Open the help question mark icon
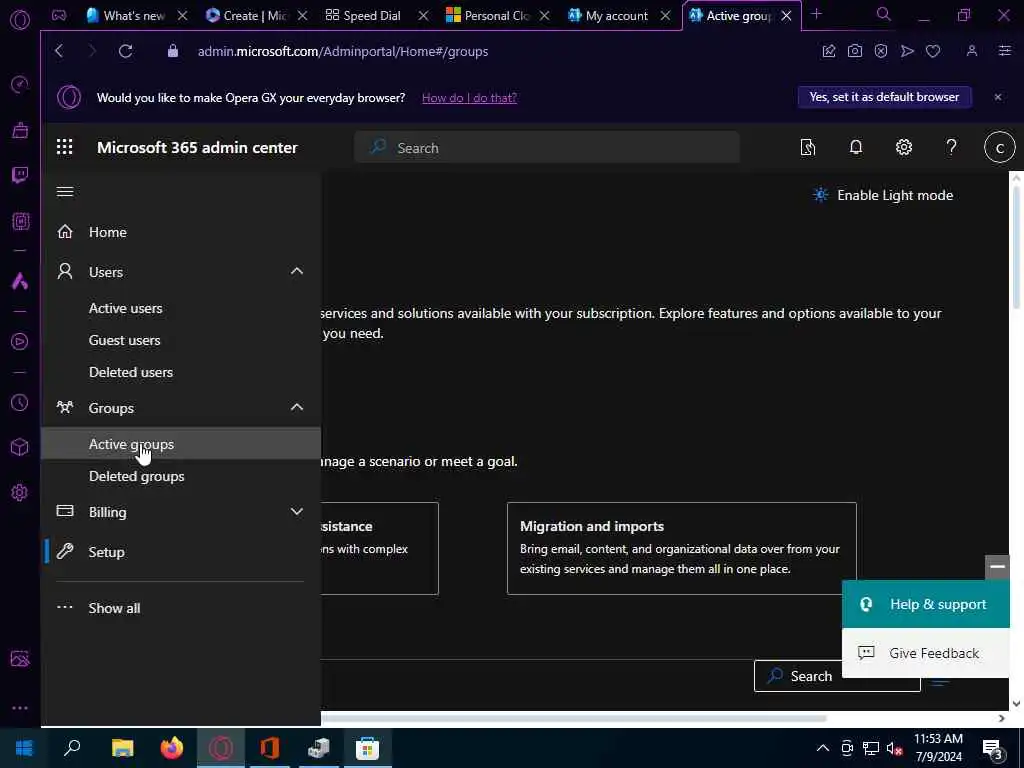Screen dimensions: 1024x768 click(x=951, y=147)
